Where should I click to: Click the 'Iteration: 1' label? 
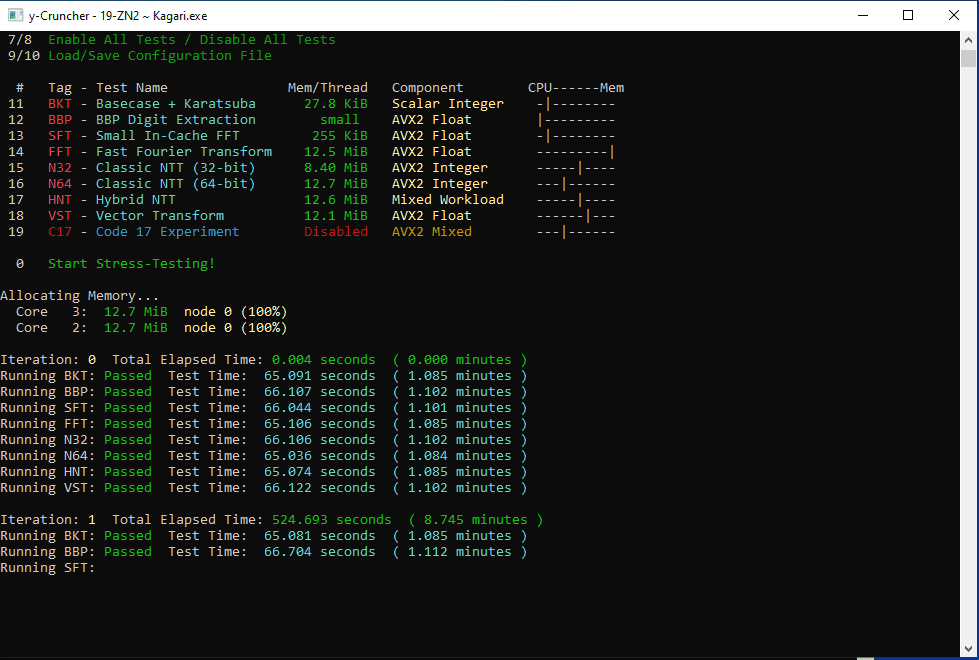coord(48,520)
